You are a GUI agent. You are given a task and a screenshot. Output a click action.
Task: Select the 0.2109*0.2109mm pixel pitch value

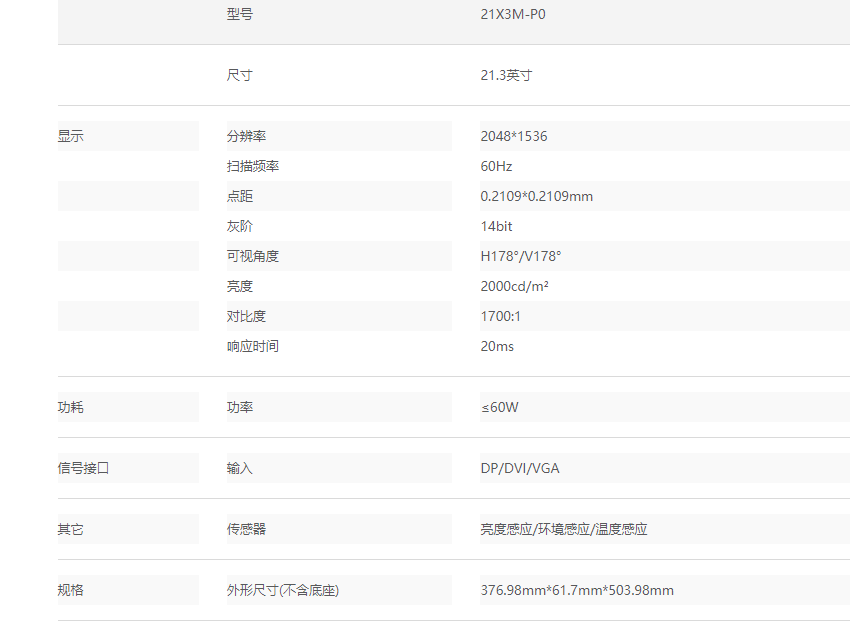click(537, 196)
